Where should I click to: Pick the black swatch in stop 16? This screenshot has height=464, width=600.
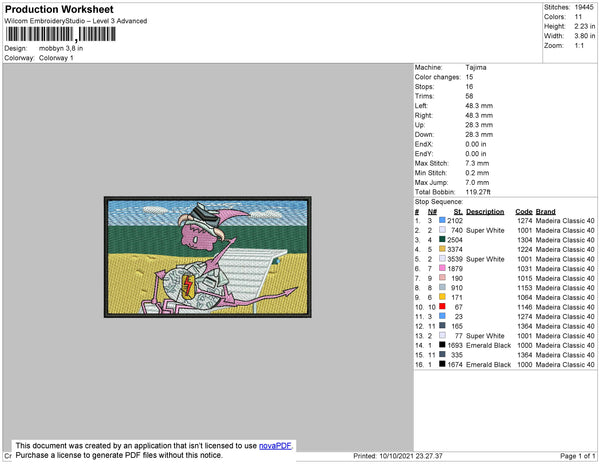[442, 364]
